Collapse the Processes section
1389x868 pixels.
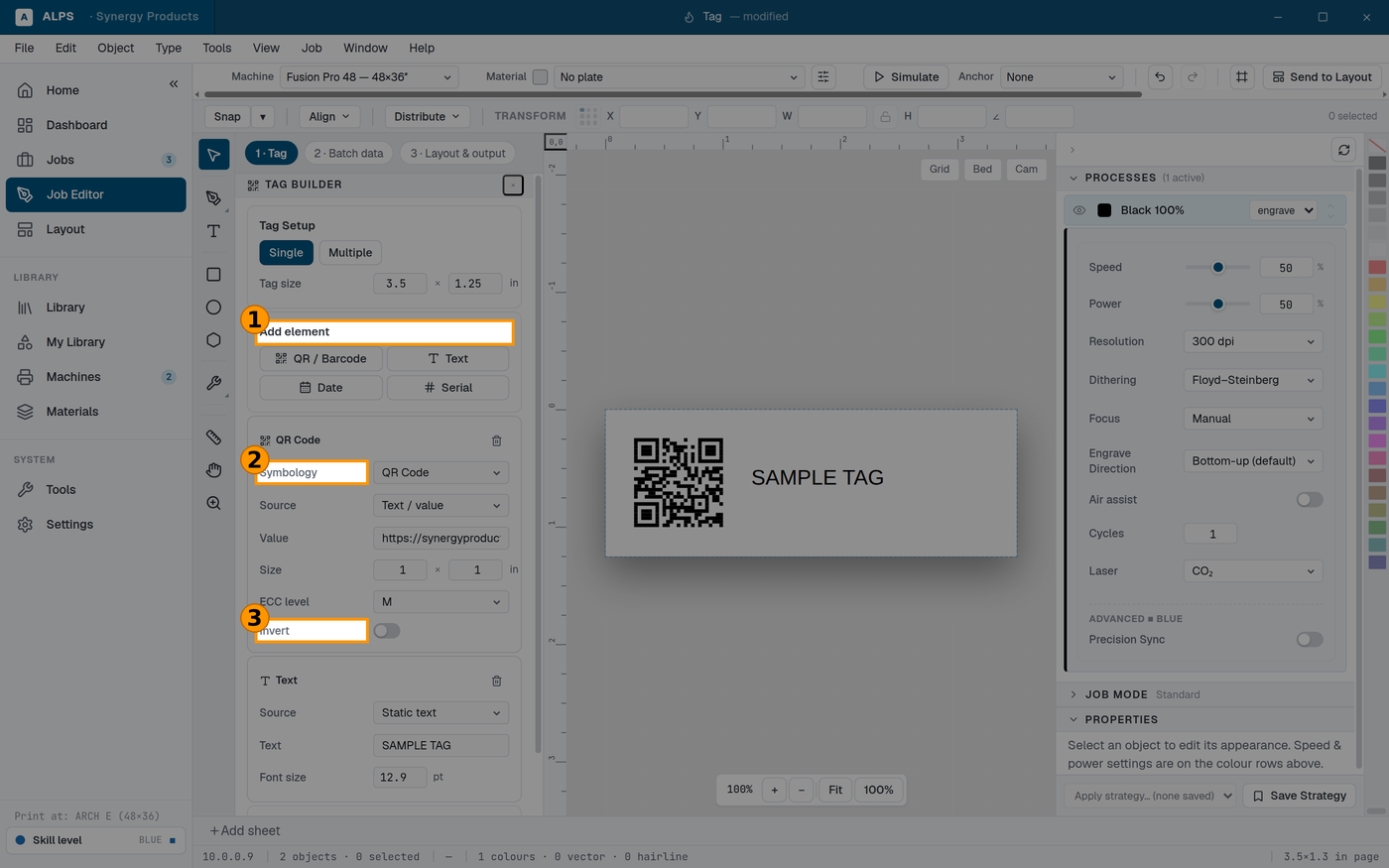click(1073, 178)
